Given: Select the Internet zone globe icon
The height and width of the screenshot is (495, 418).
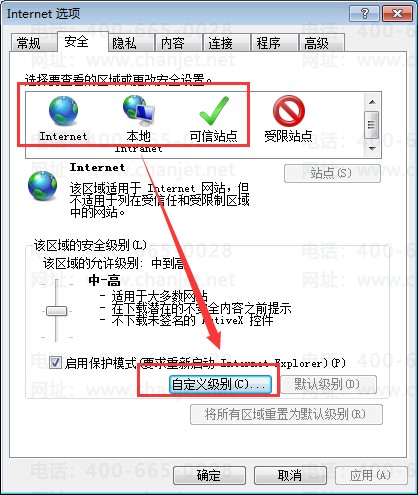Looking at the screenshot, I should [63, 111].
